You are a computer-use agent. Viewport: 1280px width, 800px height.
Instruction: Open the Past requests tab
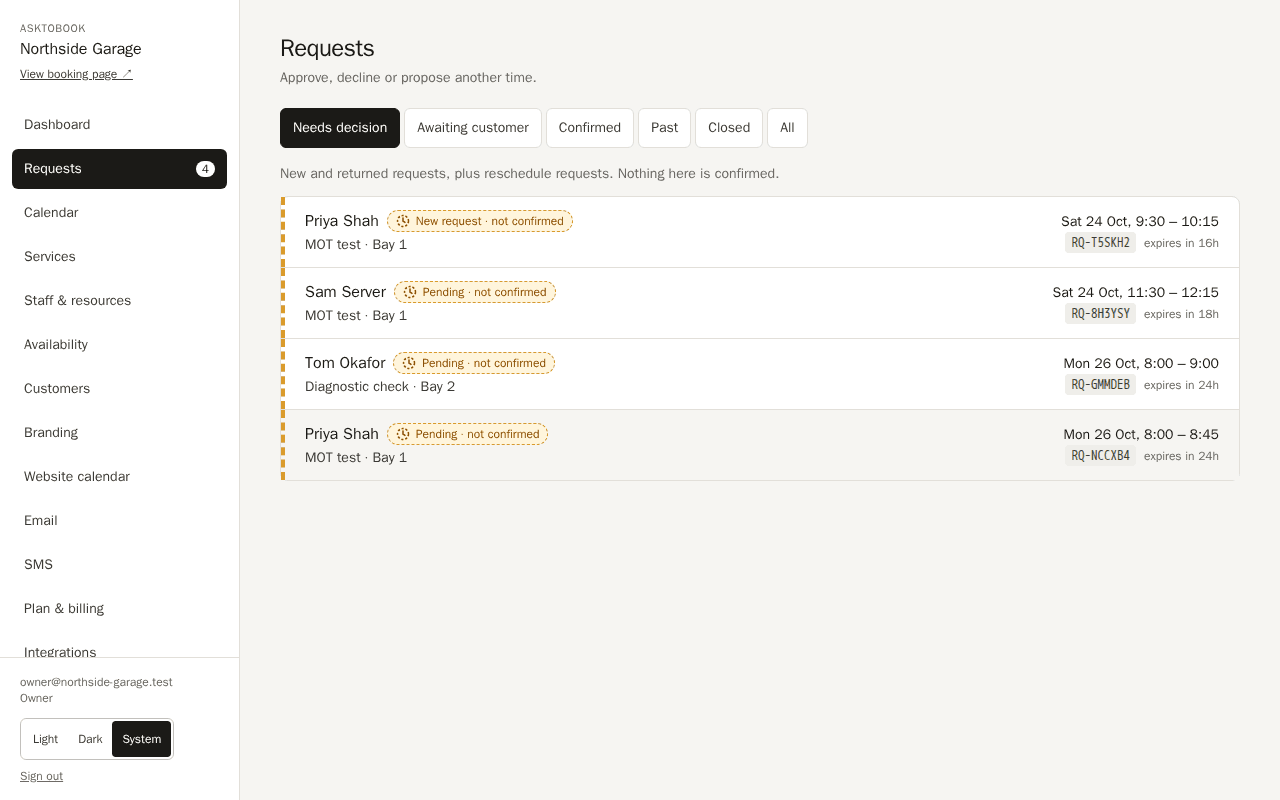point(664,128)
